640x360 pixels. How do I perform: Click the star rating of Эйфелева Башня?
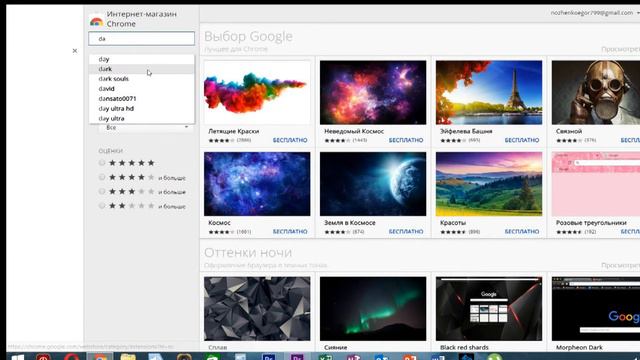pos(453,140)
